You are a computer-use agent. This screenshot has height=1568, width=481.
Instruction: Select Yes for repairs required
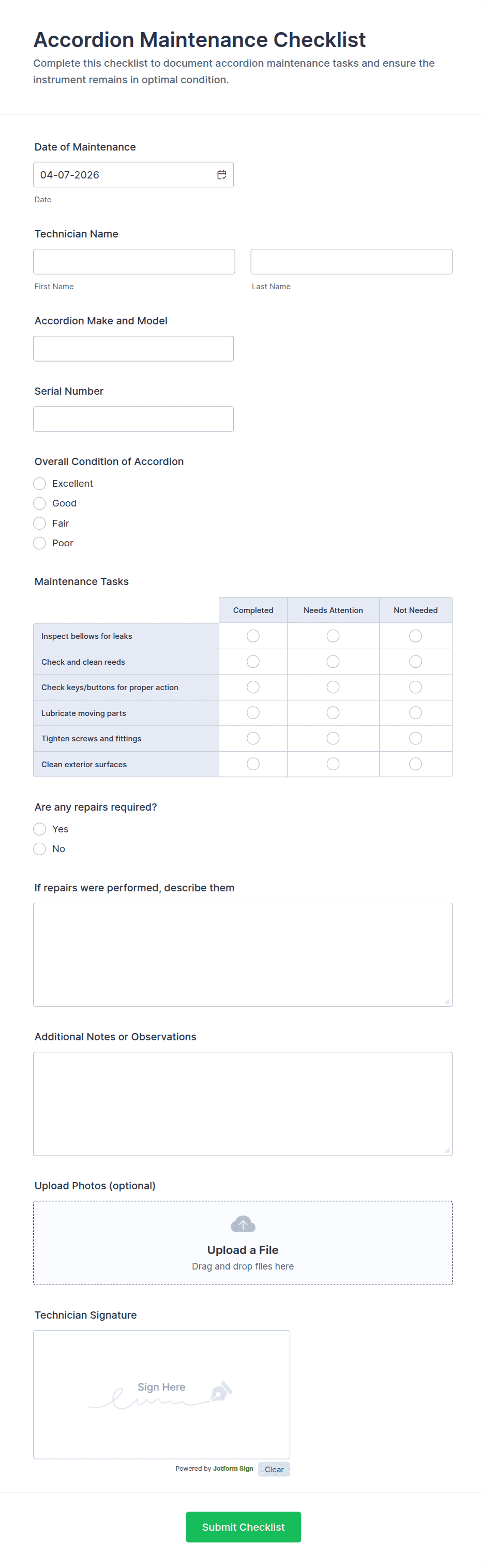pyautogui.click(x=40, y=829)
